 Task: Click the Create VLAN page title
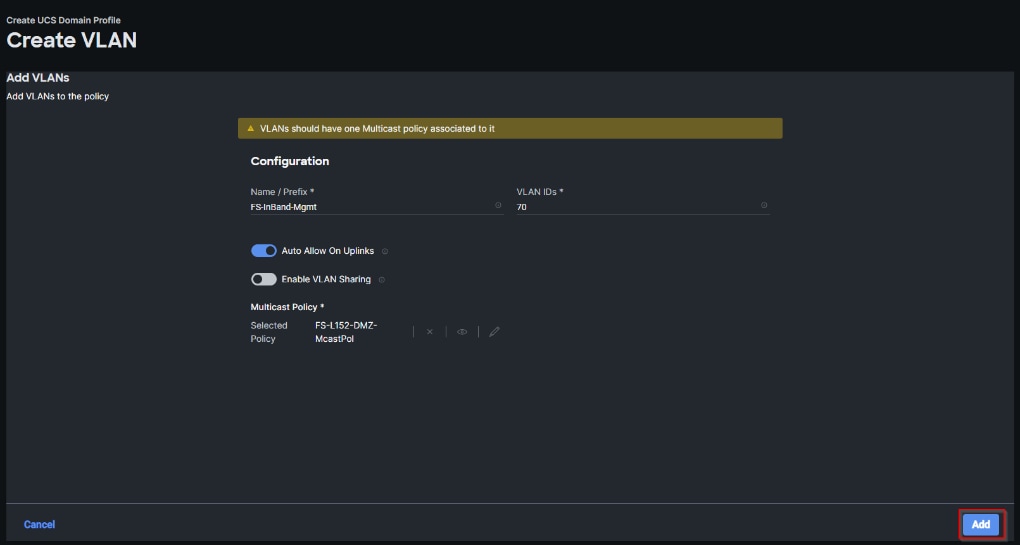click(x=72, y=41)
